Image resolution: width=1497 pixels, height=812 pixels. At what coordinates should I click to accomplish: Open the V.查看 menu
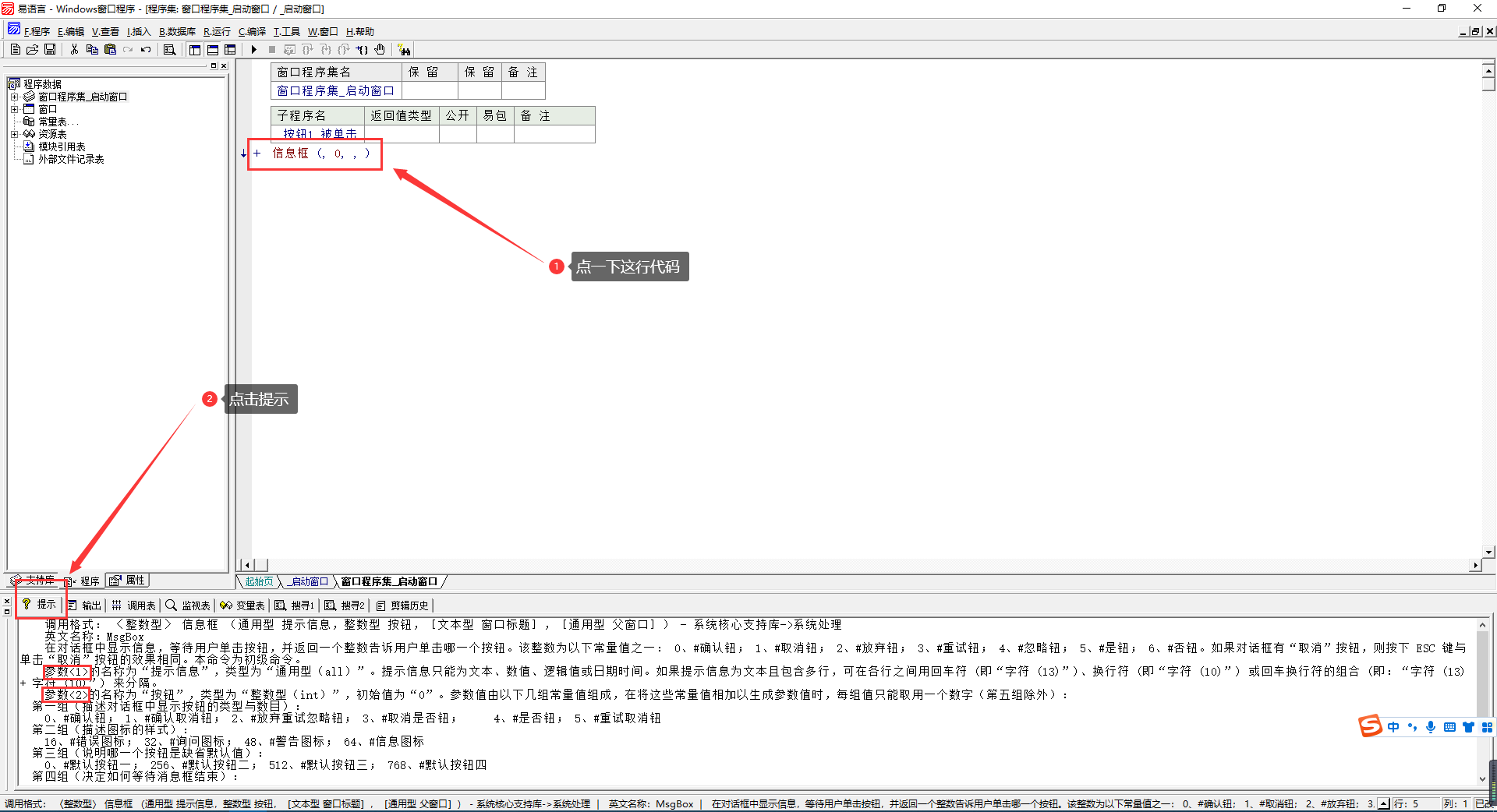click(x=105, y=31)
